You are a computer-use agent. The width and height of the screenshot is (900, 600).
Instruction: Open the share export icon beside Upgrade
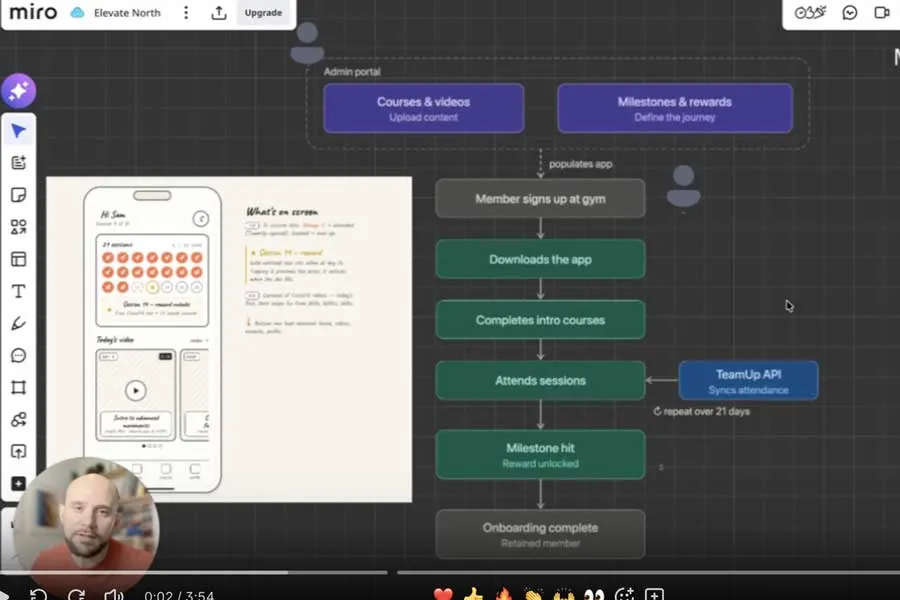pyautogui.click(x=218, y=13)
